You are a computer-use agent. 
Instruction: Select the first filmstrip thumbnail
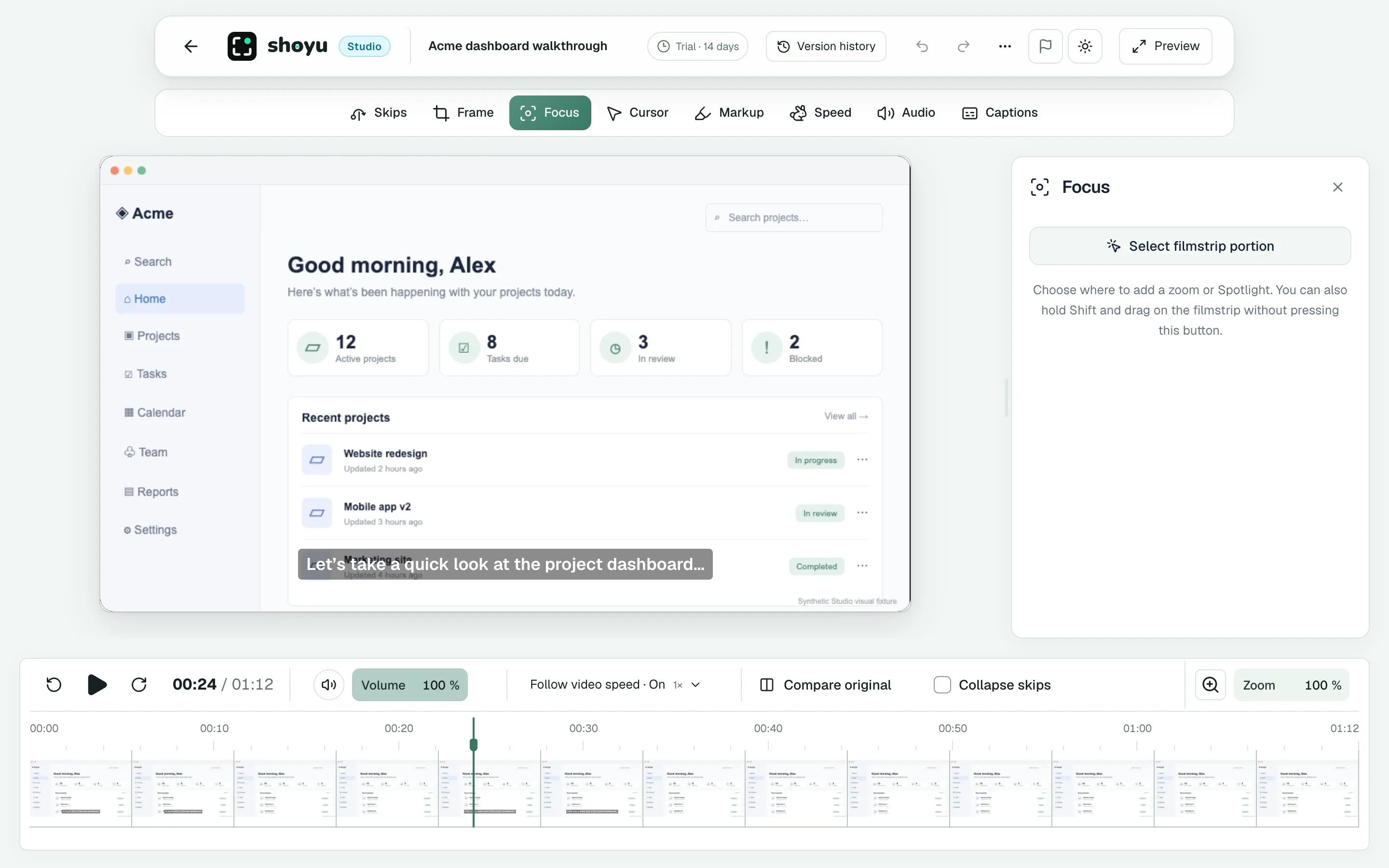pos(81,788)
